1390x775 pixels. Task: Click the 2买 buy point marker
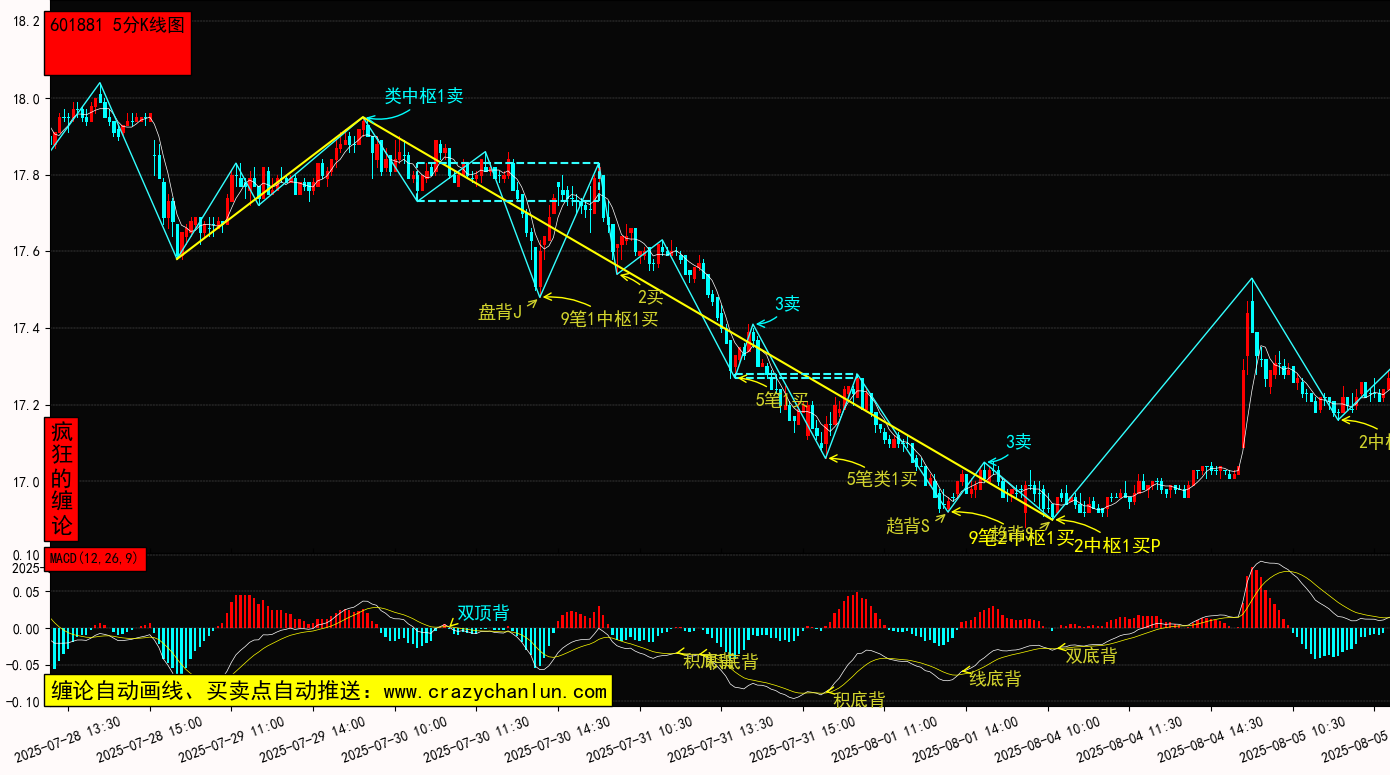[651, 296]
